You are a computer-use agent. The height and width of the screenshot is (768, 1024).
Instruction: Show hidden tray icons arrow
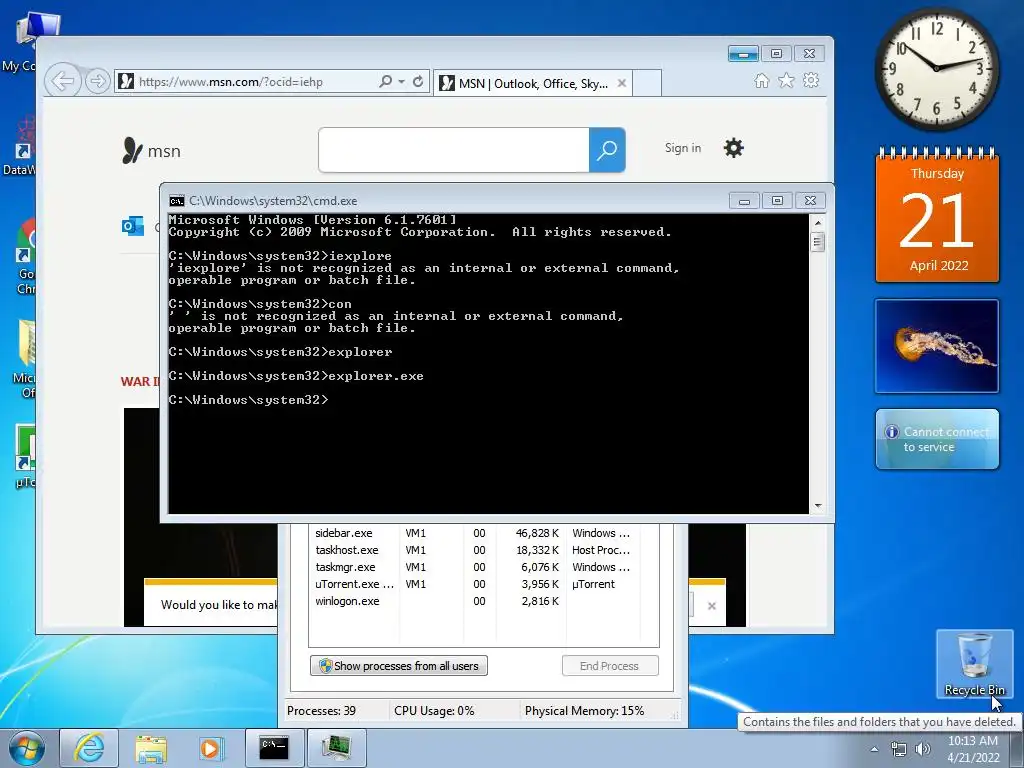point(874,749)
